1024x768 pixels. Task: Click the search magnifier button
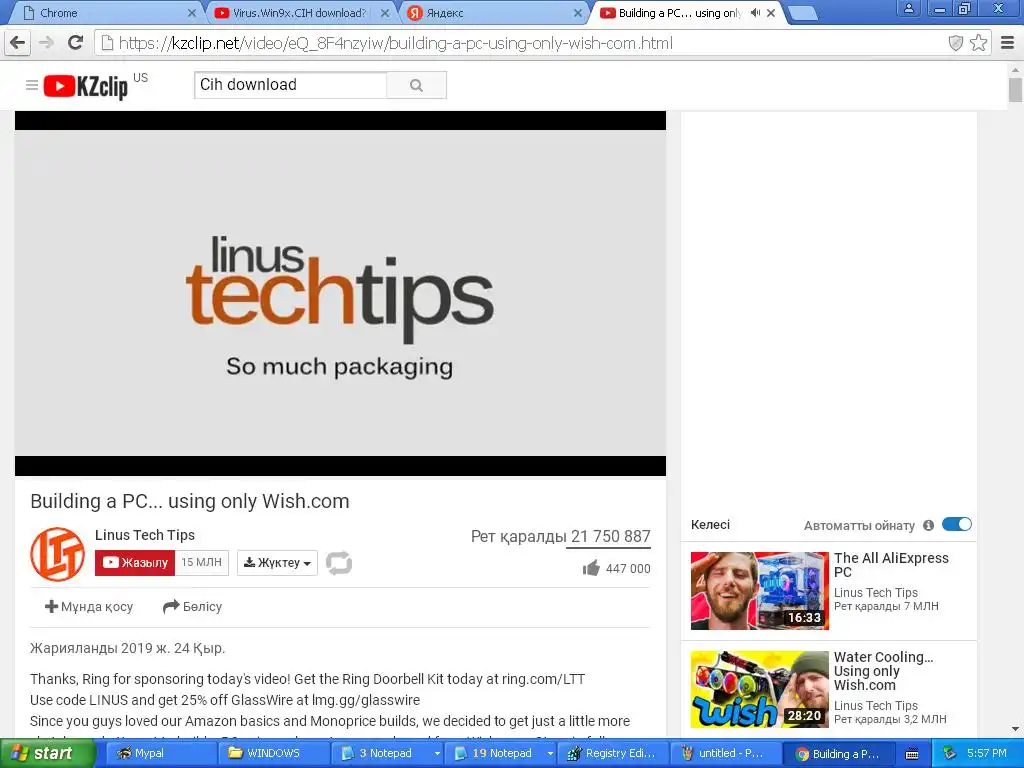point(416,85)
